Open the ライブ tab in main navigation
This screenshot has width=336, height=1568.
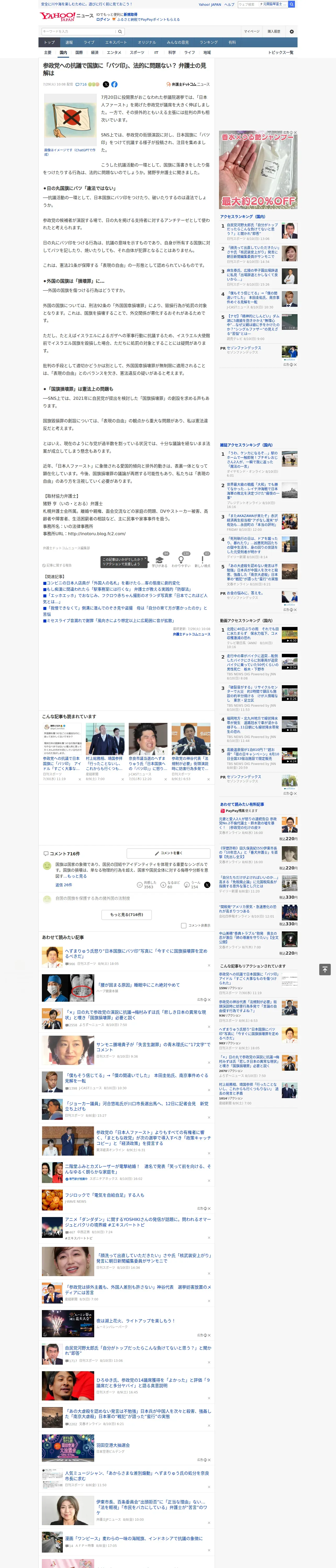89,43
